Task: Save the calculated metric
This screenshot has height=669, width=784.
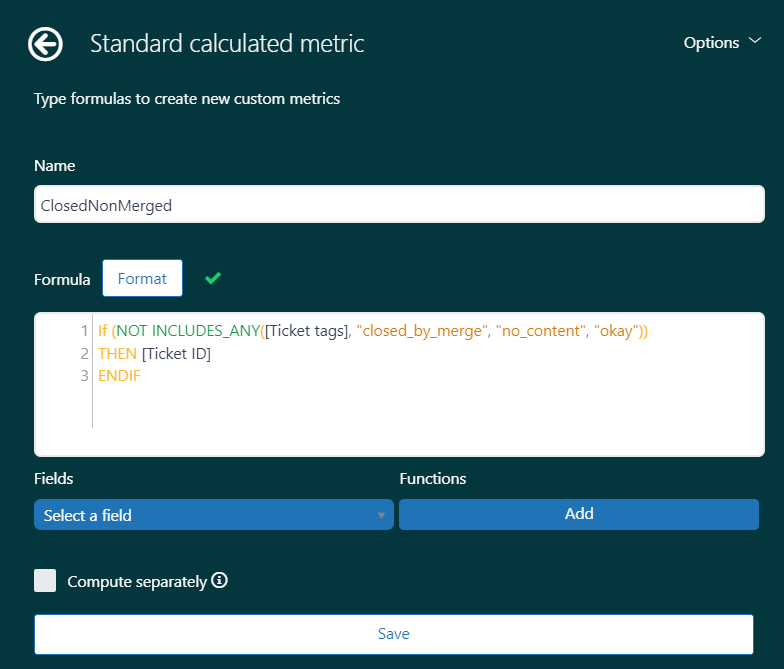Action: [393, 634]
